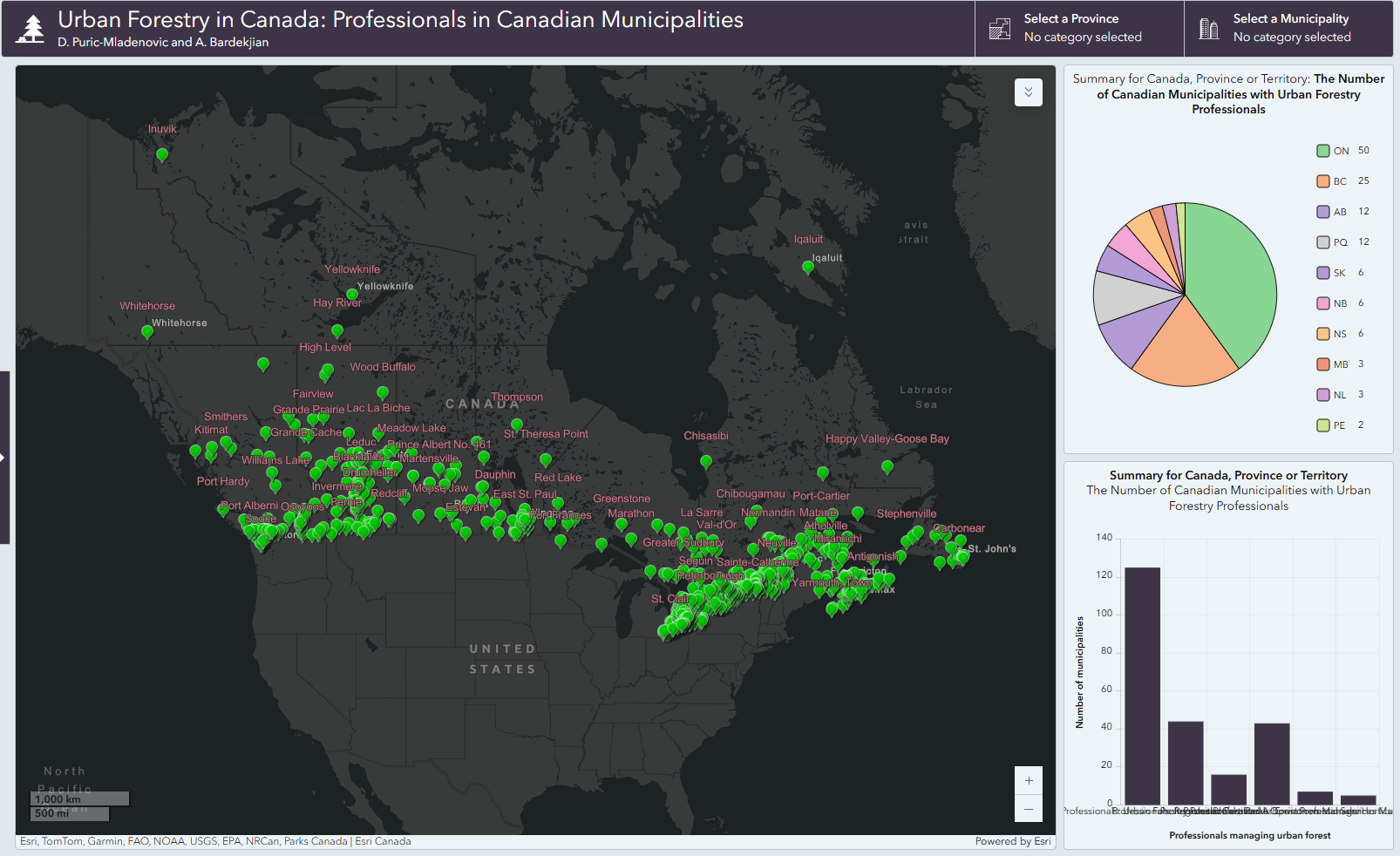
Task: Click the Powered by Esri link
Action: pos(1012,841)
